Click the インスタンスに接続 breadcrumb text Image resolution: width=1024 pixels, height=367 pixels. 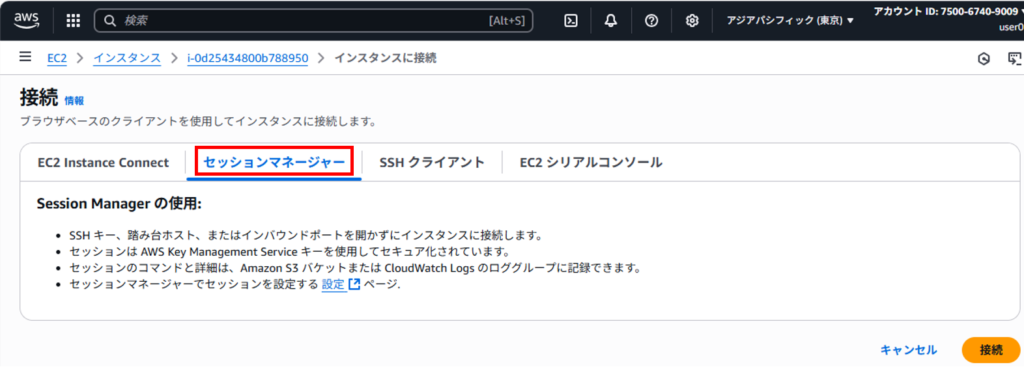coord(385,58)
